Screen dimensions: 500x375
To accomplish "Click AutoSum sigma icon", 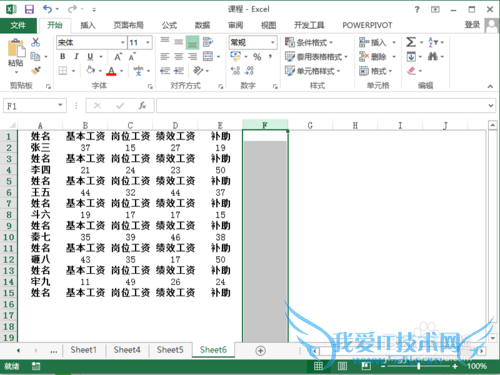I will (411, 42).
